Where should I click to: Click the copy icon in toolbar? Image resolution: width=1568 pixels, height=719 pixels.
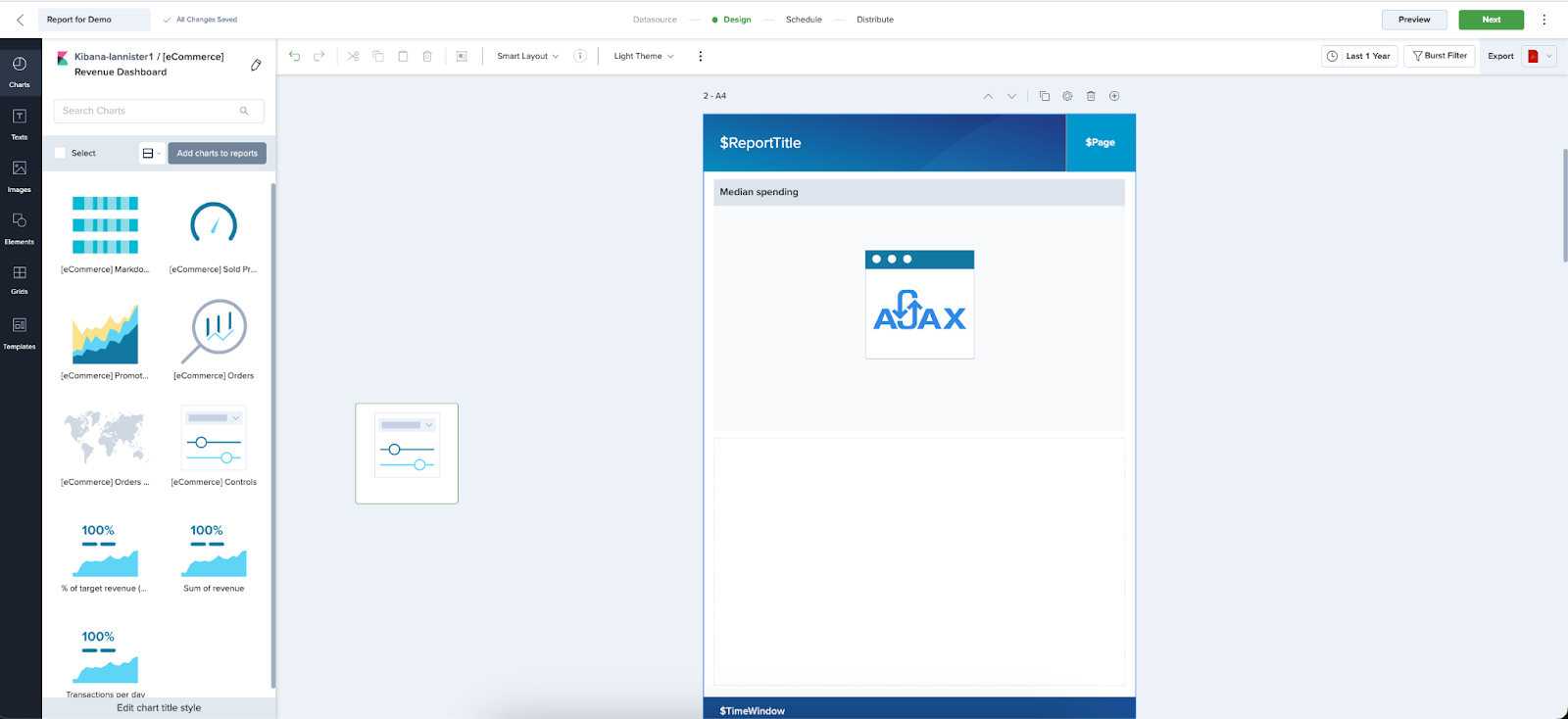pyautogui.click(x=378, y=56)
